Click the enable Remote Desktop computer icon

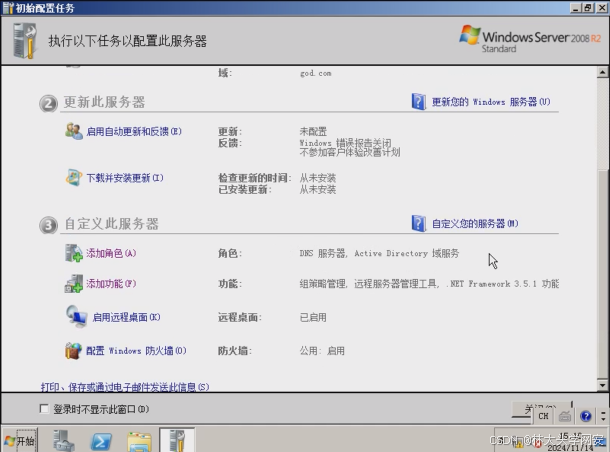pyautogui.click(x=76, y=317)
